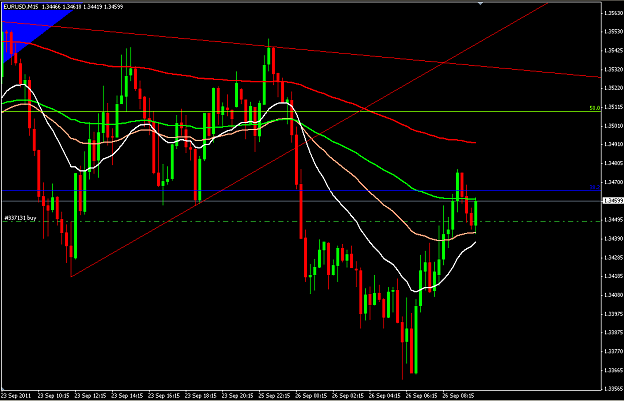This screenshot has width=625, height=401.
Task: Click the blue 38.2 Fibonacci level label
Action: (x=595, y=187)
